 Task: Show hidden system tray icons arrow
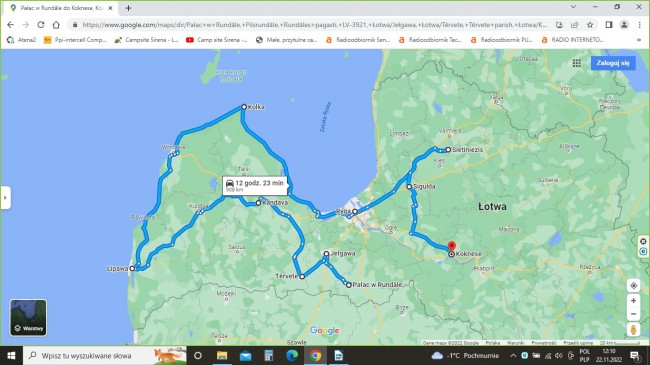point(513,355)
